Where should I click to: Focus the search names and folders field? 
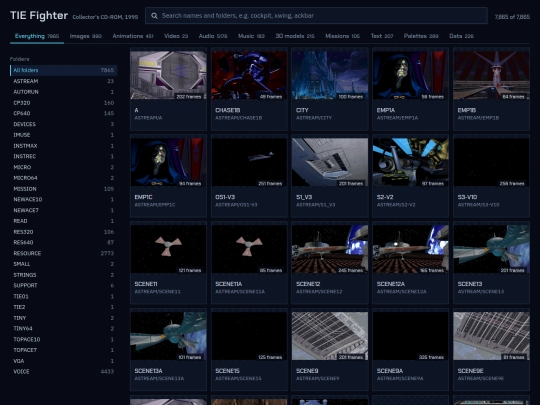pos(316,16)
